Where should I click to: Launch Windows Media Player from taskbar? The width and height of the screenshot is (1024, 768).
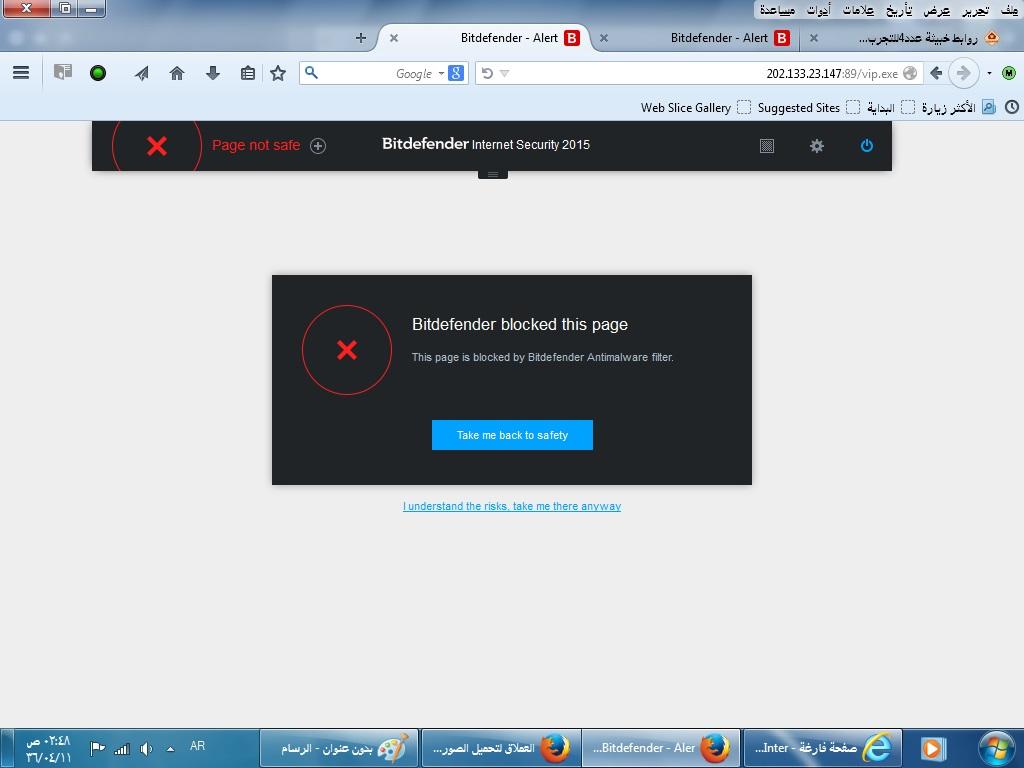(x=933, y=748)
